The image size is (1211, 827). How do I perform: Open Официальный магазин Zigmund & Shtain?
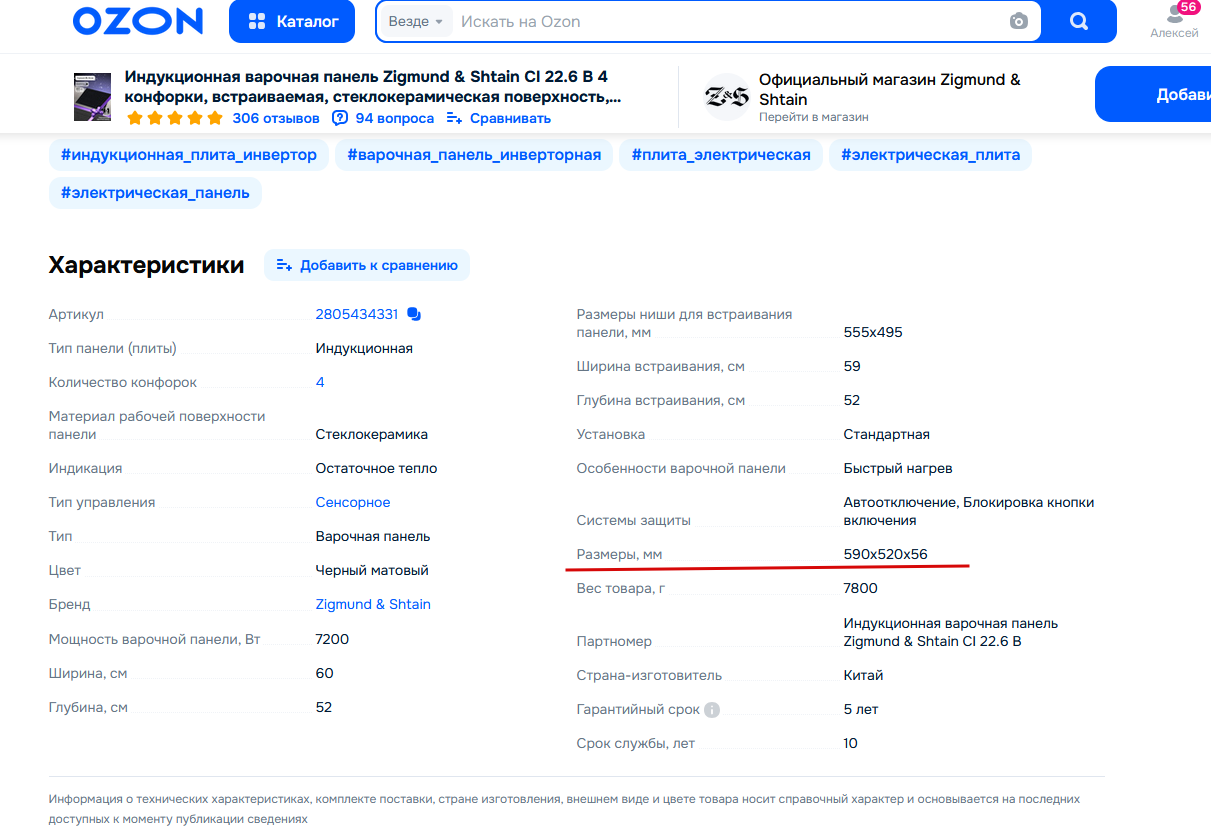tap(890, 89)
